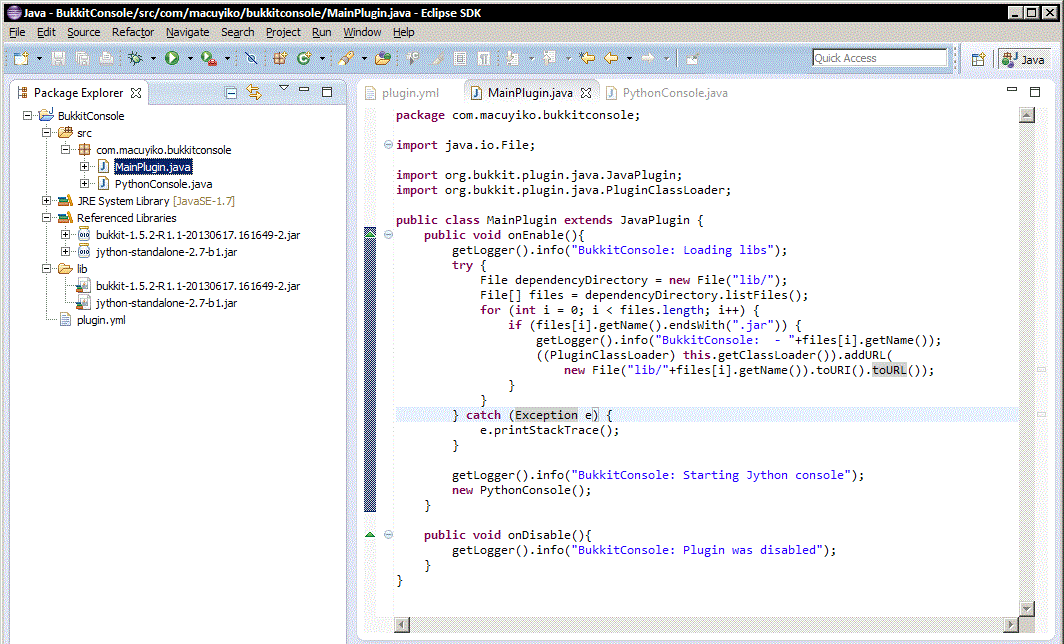
Task: Open the Navigate menu
Action: point(187,32)
